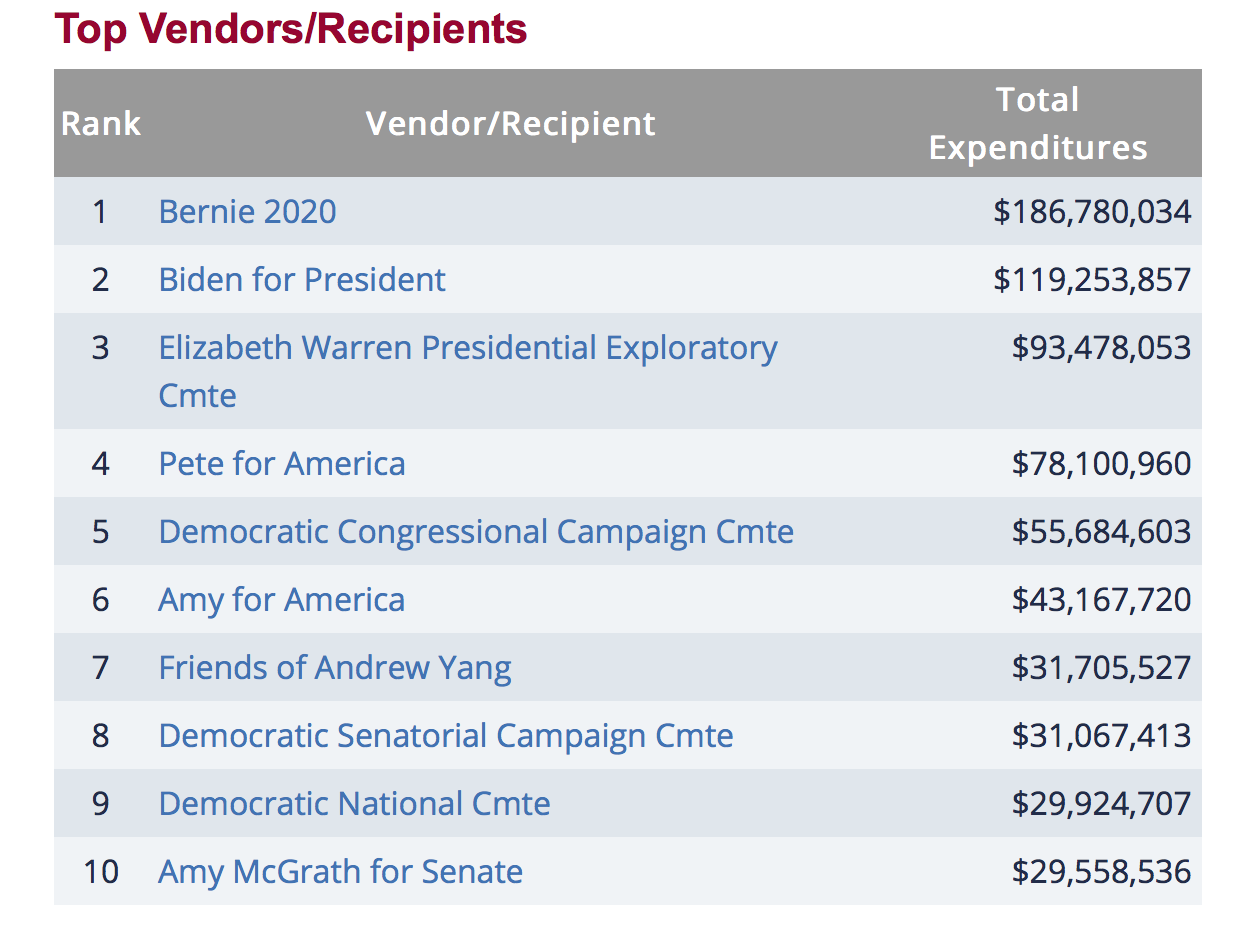The image size is (1248, 942).
Task: Select the $78,100,960 amount cell
Action: click(1101, 464)
